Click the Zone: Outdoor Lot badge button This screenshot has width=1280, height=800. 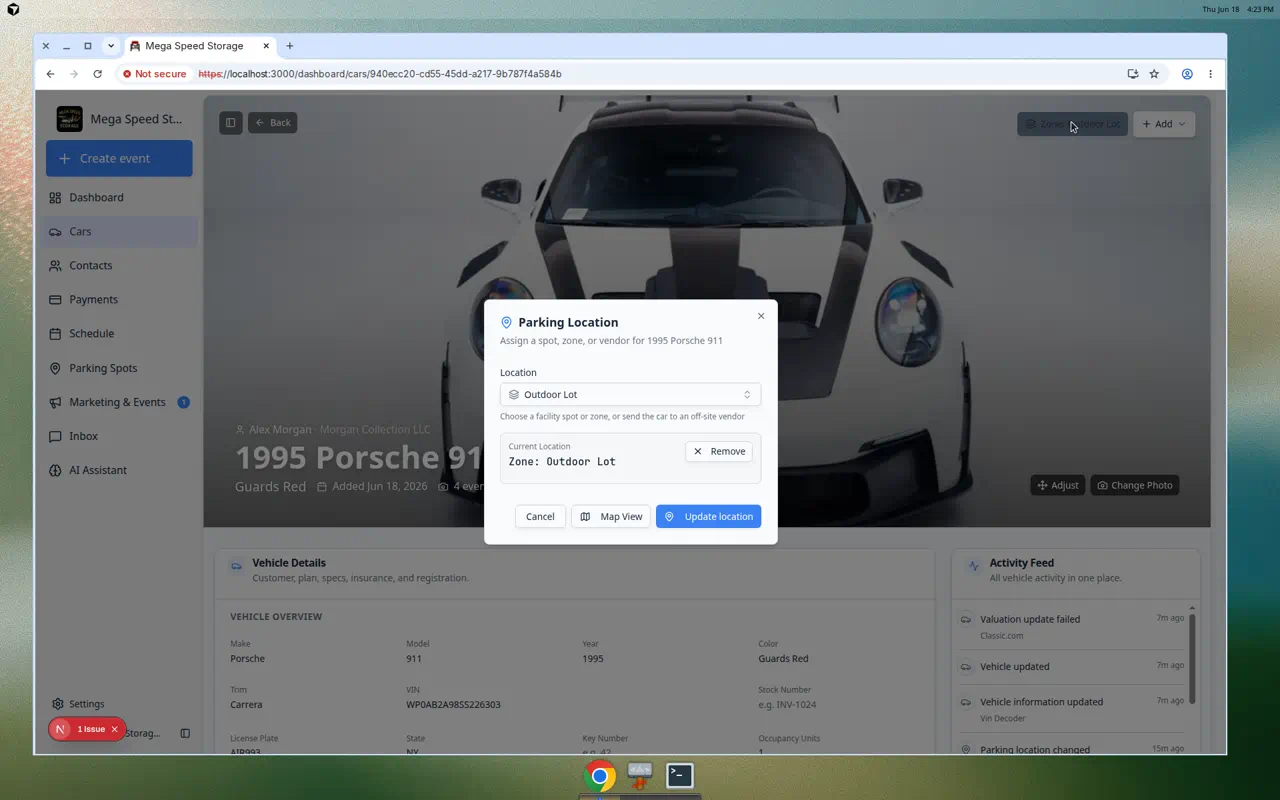pos(1072,124)
